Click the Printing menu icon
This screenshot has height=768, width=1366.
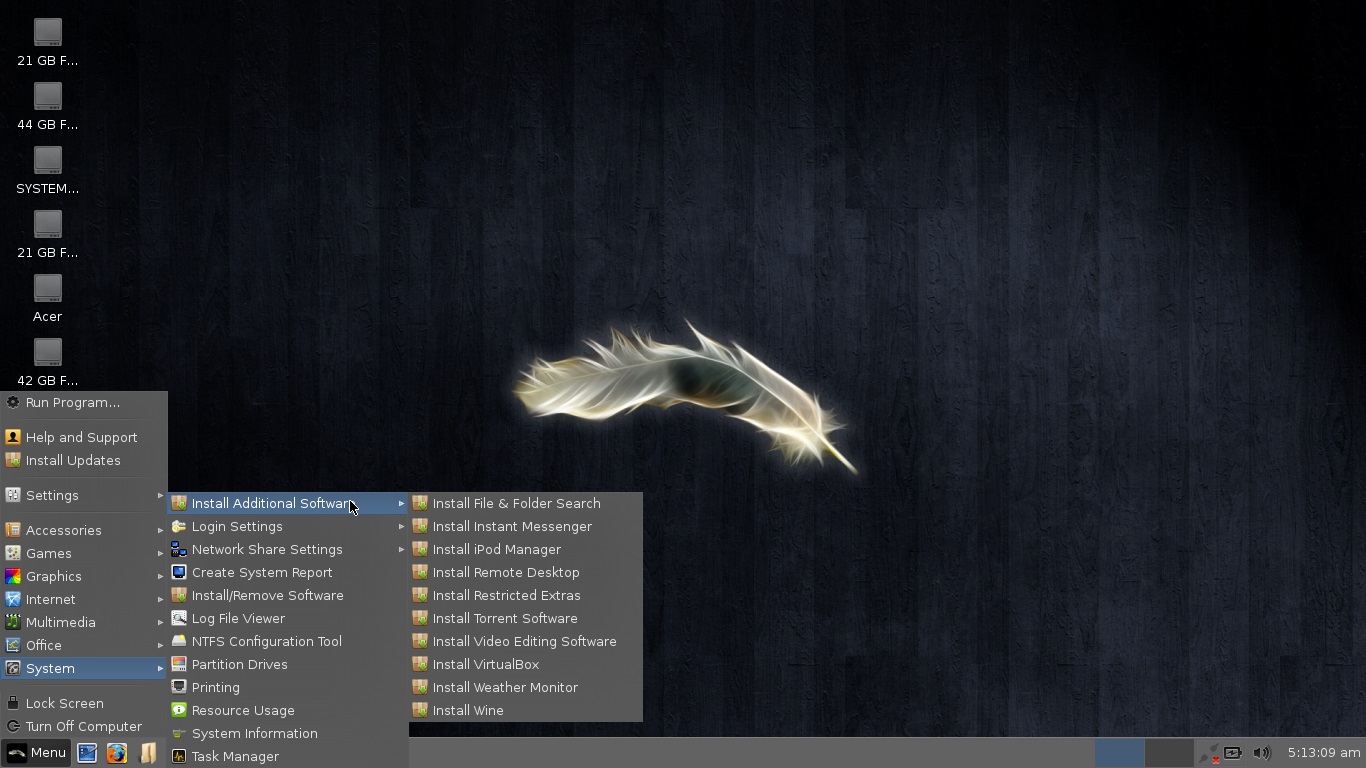(x=179, y=687)
